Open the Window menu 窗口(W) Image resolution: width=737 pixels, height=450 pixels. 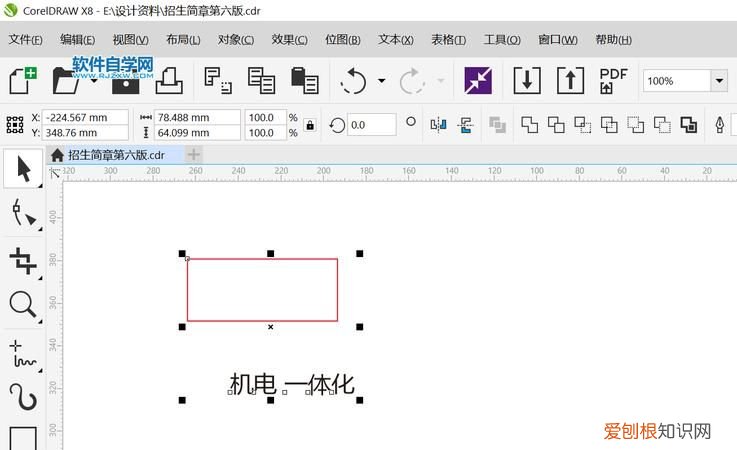pos(558,39)
